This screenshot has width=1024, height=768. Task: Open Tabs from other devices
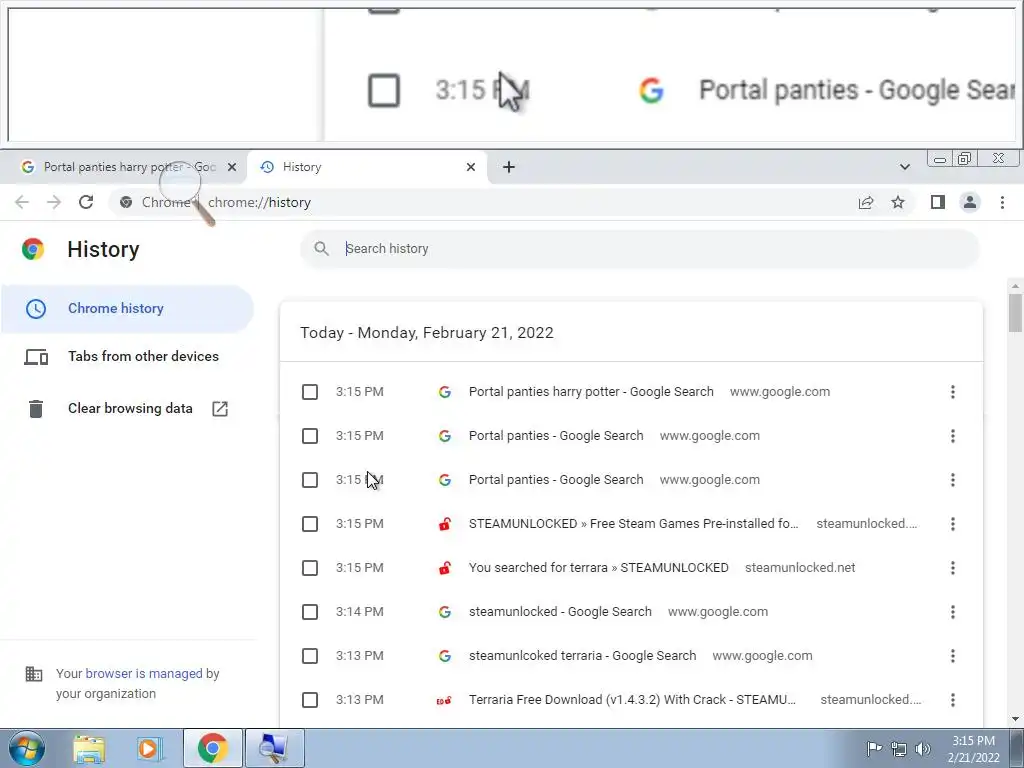click(x=127, y=357)
